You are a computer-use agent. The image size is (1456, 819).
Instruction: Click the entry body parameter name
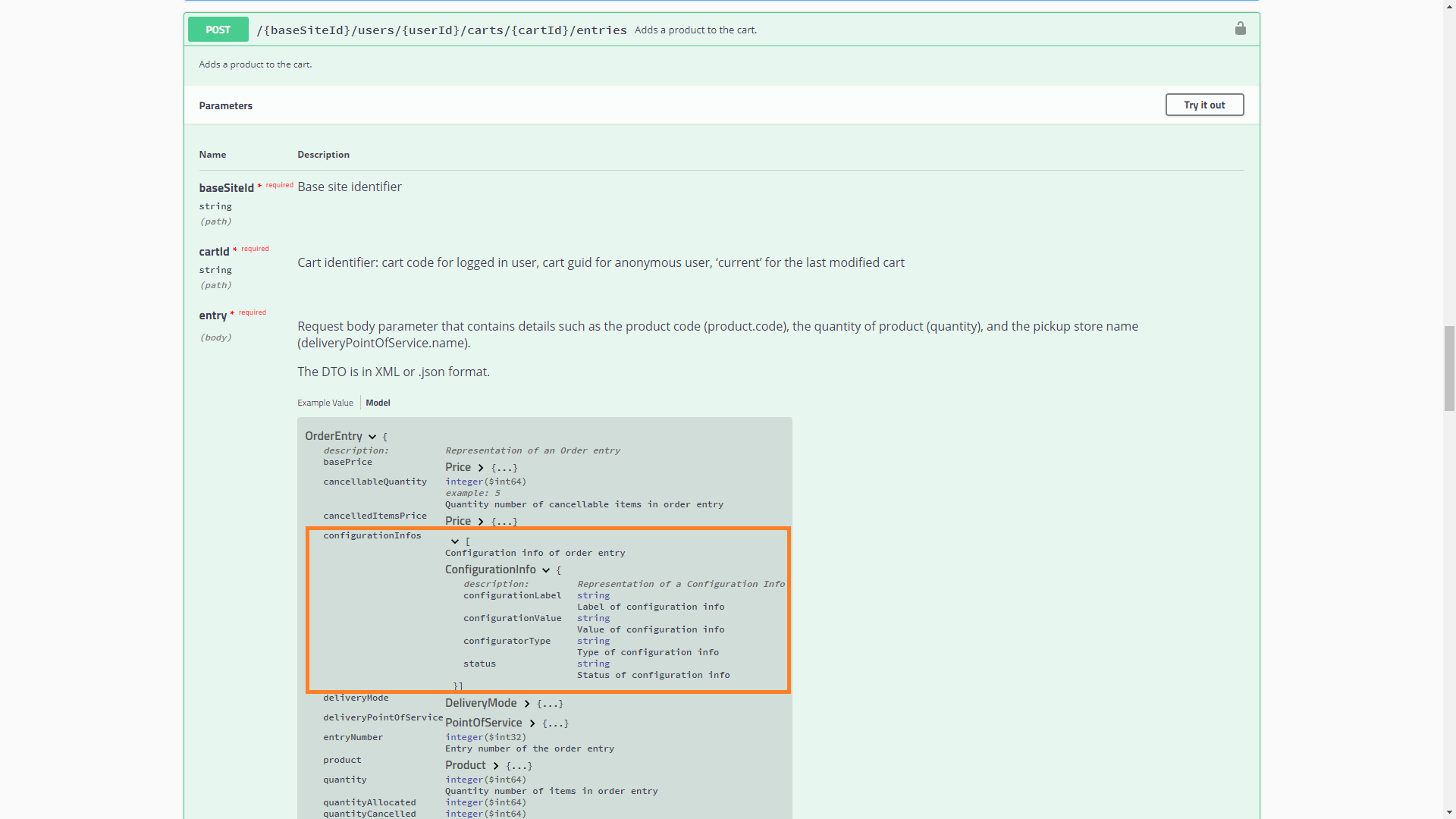click(213, 315)
